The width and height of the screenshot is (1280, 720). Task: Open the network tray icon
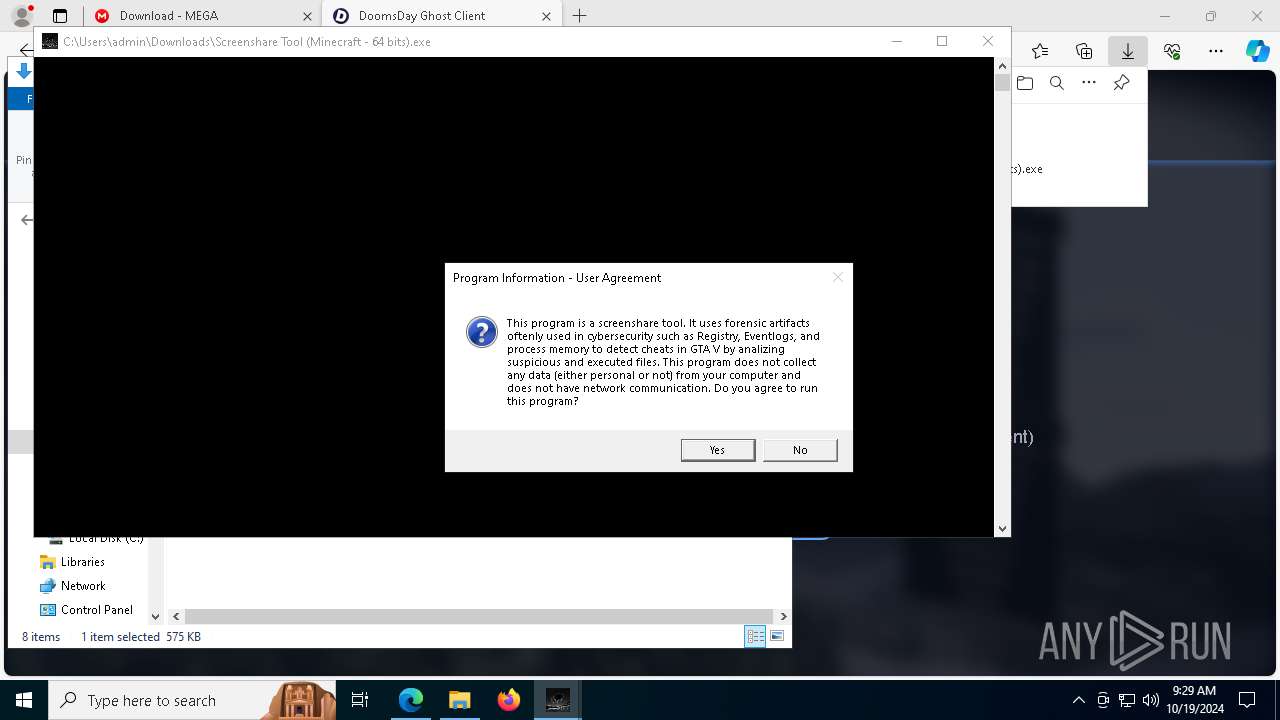pos(1127,700)
